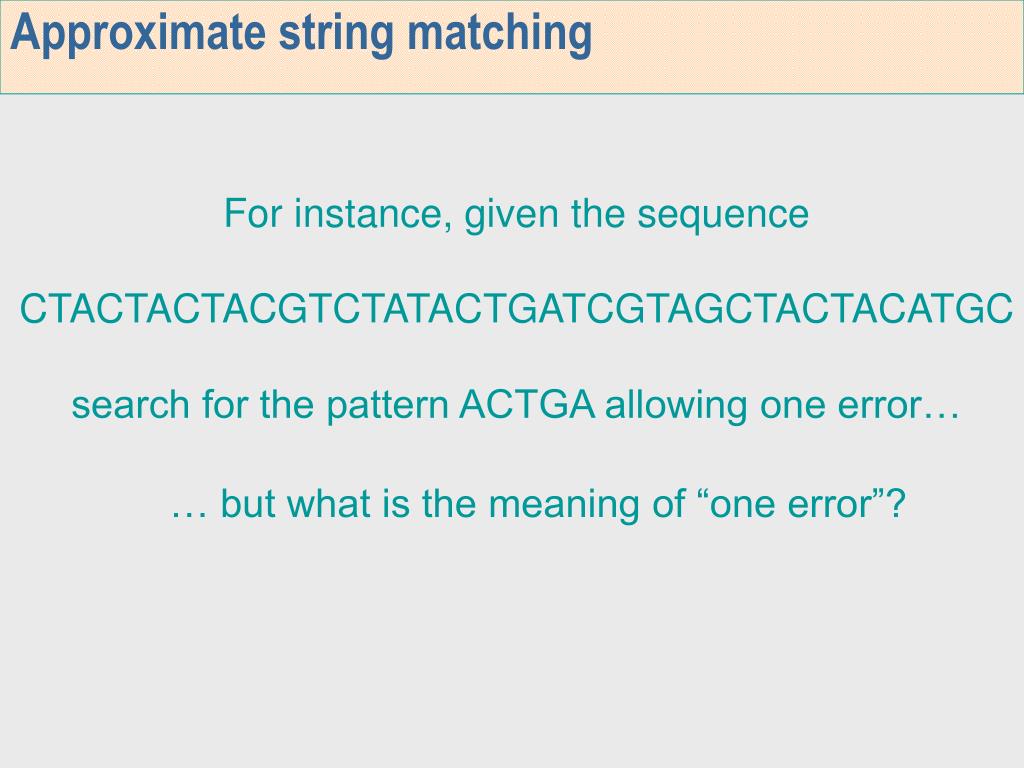Click the word 'string' in the title
The image size is (1024, 768).
click(x=336, y=34)
